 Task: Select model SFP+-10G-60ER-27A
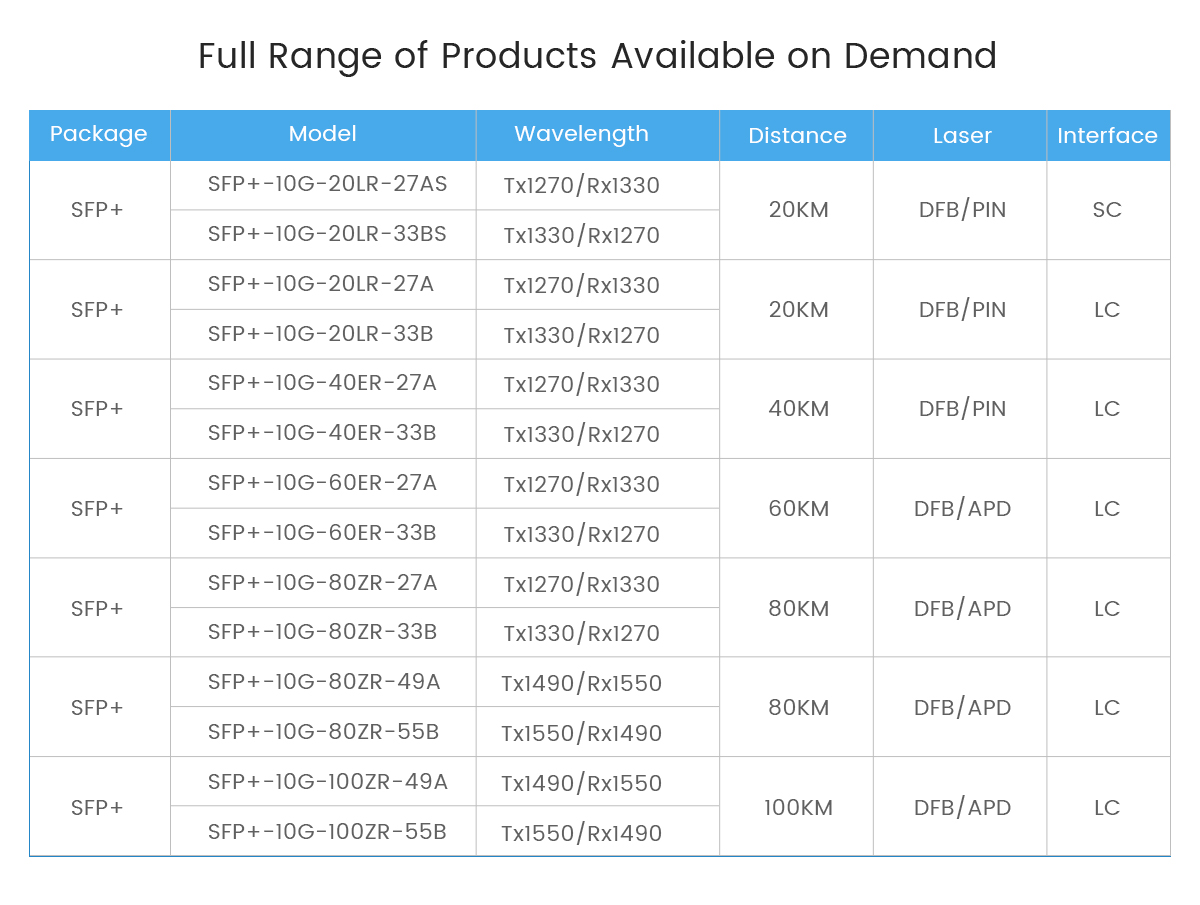[322, 483]
